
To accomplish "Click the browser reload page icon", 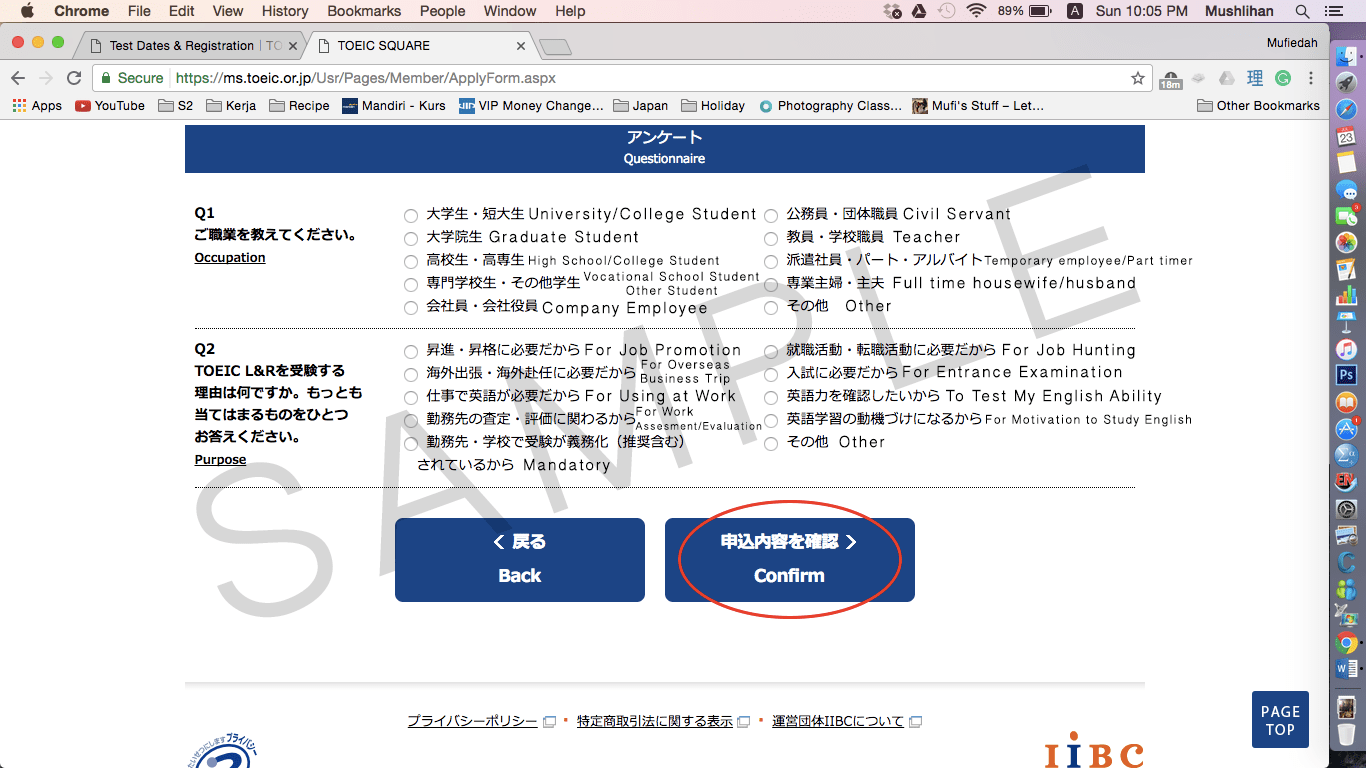I will point(74,78).
